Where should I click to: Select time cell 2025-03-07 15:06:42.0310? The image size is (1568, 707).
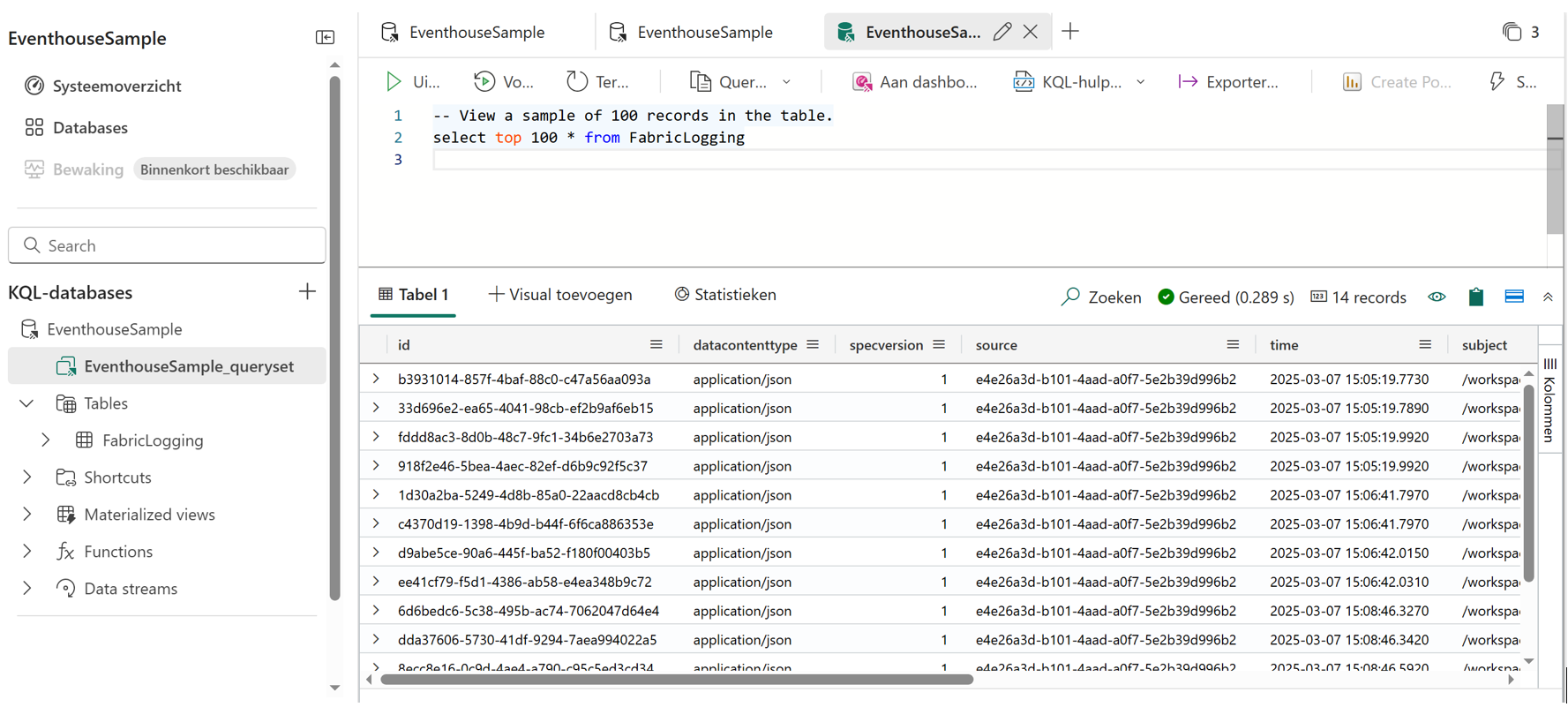click(x=1349, y=583)
